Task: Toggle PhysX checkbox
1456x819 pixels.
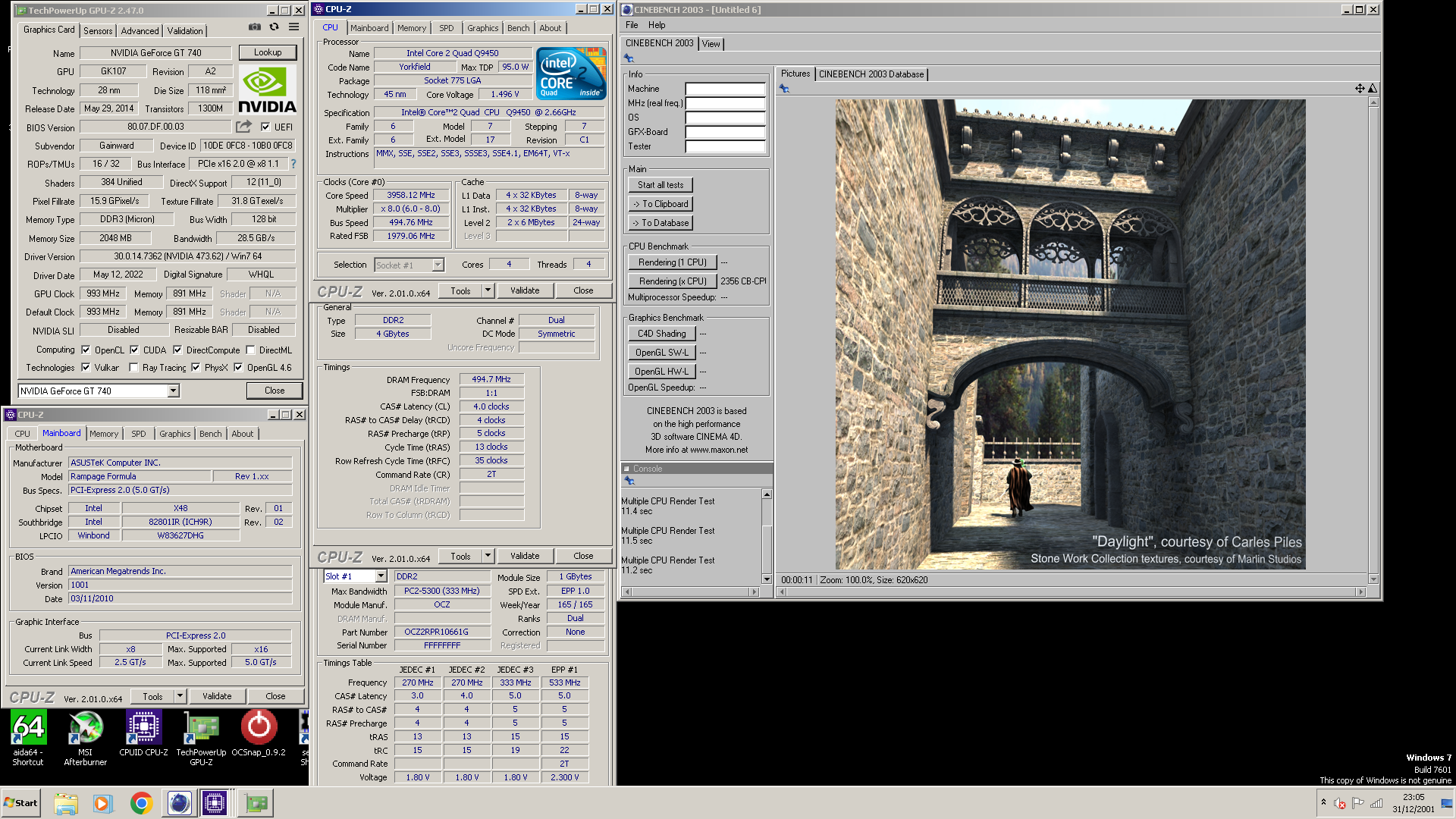Action: 196,368
